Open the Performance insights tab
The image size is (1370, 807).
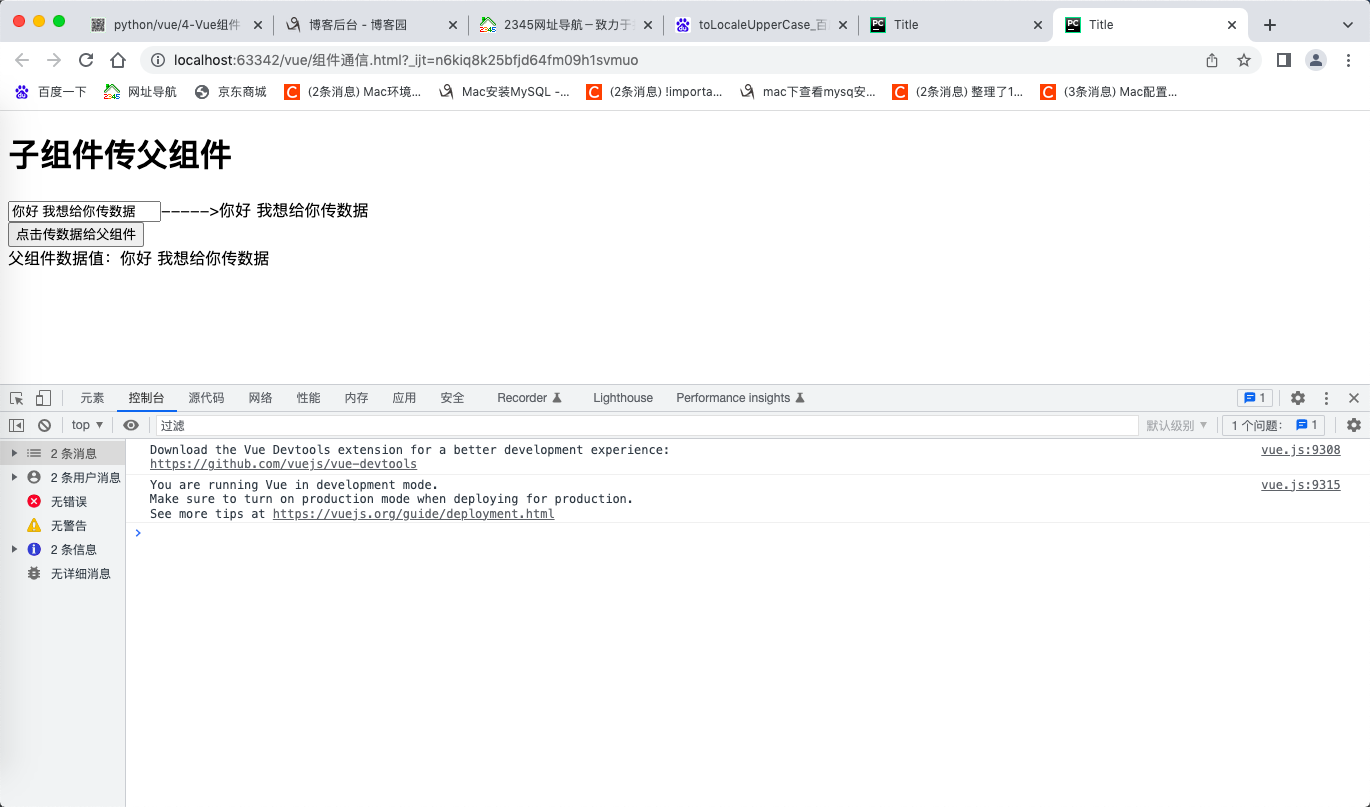(741, 398)
